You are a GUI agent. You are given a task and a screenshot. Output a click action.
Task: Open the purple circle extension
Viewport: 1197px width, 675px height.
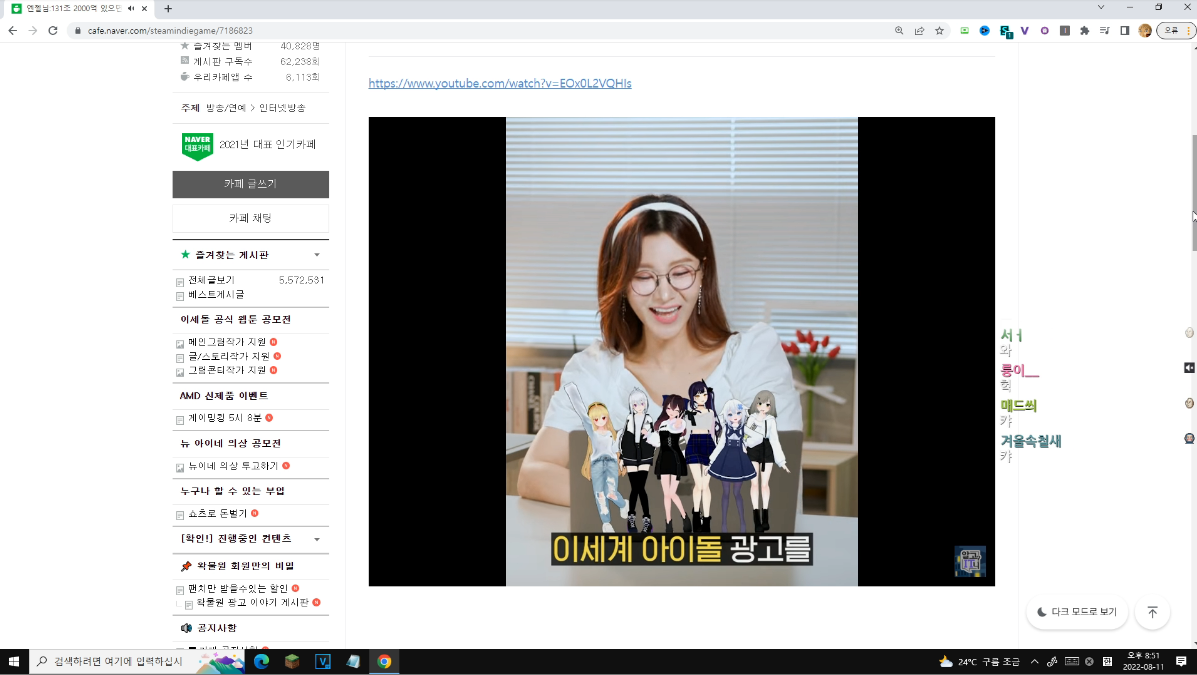pos(1044,31)
